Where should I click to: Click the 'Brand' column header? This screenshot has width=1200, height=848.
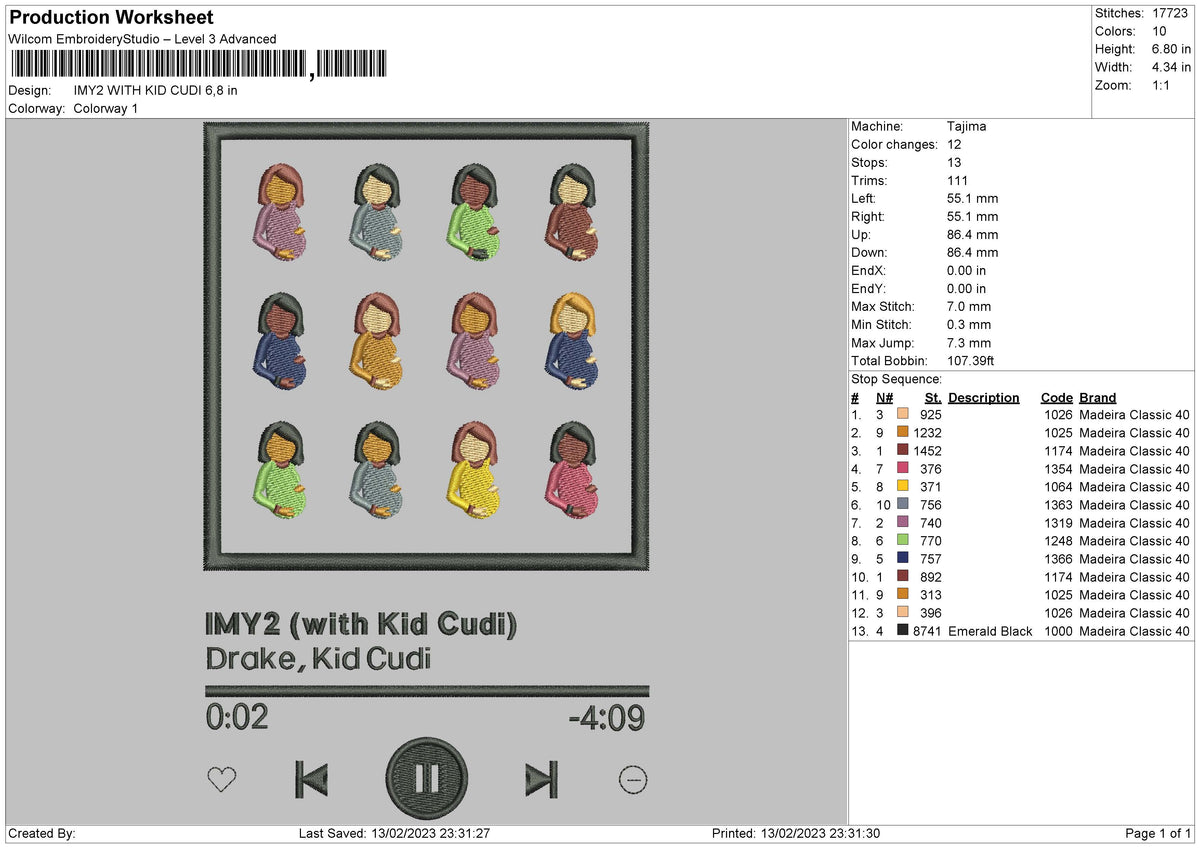pyautogui.click(x=1097, y=397)
